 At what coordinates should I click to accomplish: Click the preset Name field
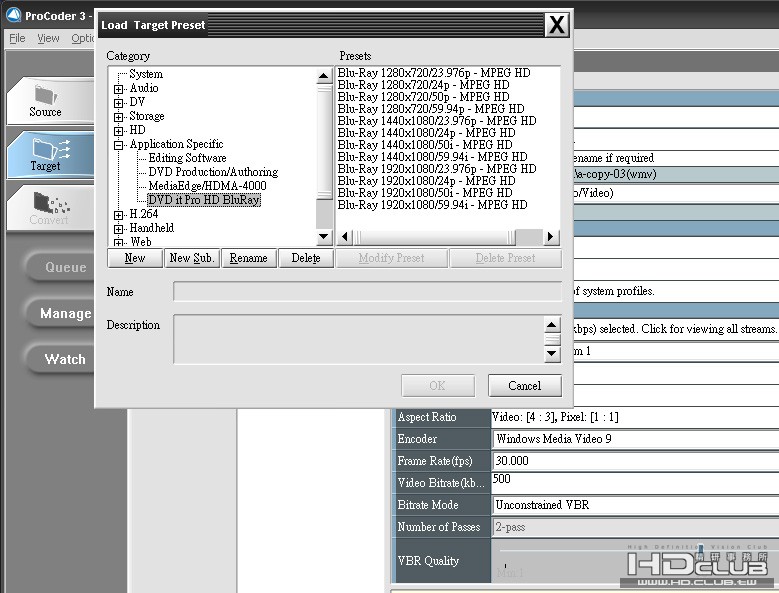(x=367, y=292)
